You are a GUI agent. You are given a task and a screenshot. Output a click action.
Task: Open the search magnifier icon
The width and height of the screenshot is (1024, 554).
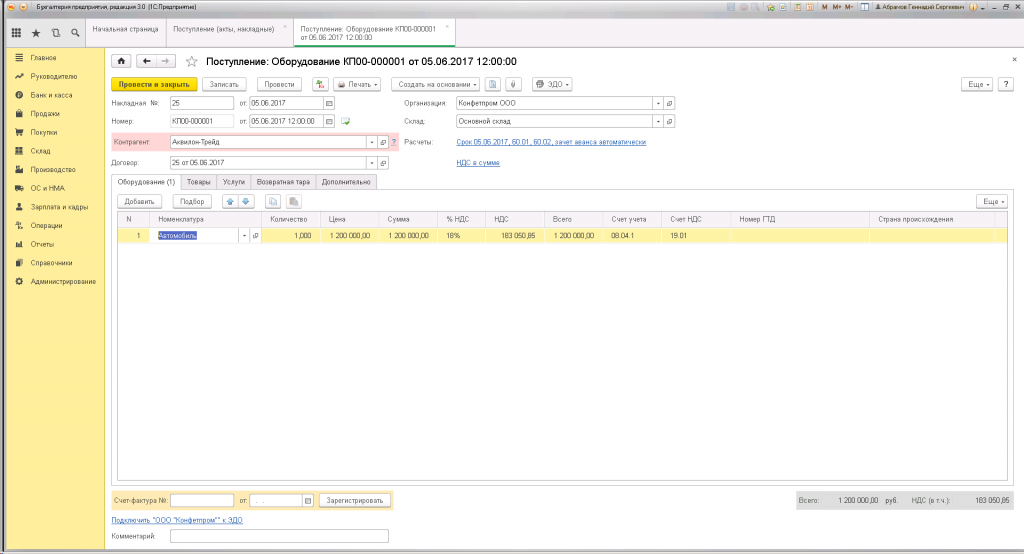75,33
